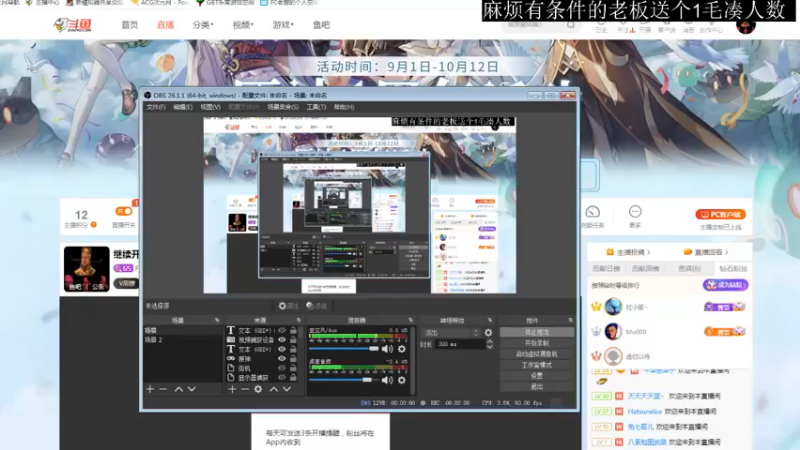Open the 工具(T) menu in OBS
Screen dimensions: 800x450
coord(316,107)
